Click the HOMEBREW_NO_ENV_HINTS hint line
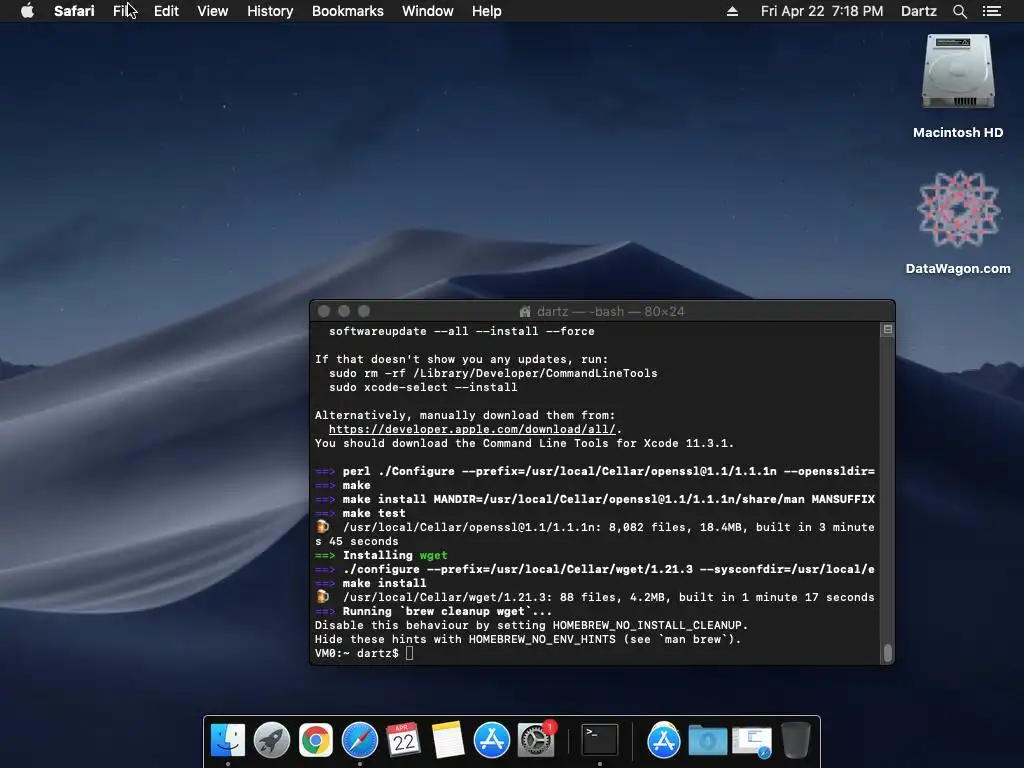Image resolution: width=1024 pixels, height=768 pixels. pos(528,639)
